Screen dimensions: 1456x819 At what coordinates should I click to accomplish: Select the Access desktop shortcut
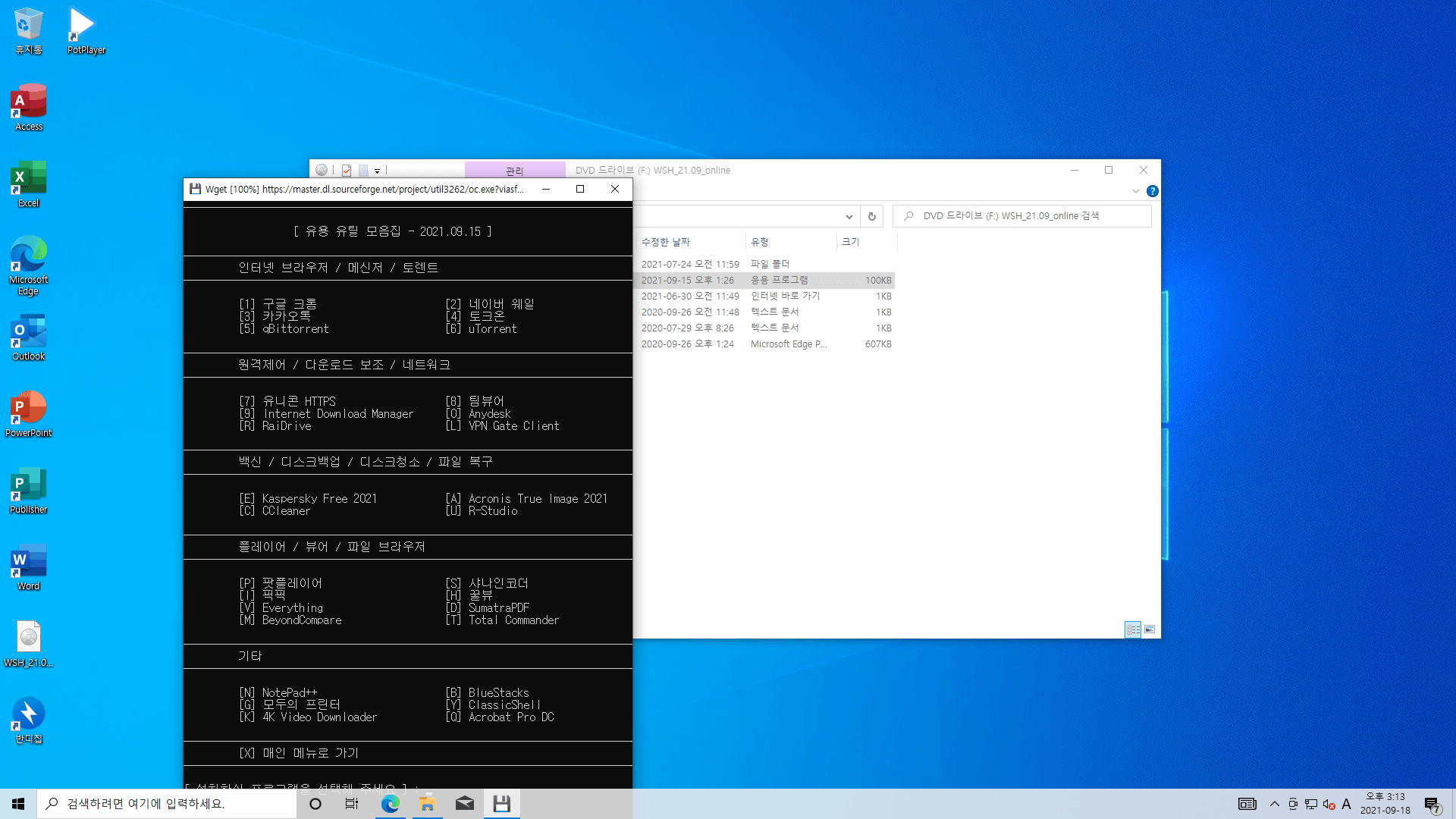pyautogui.click(x=29, y=107)
